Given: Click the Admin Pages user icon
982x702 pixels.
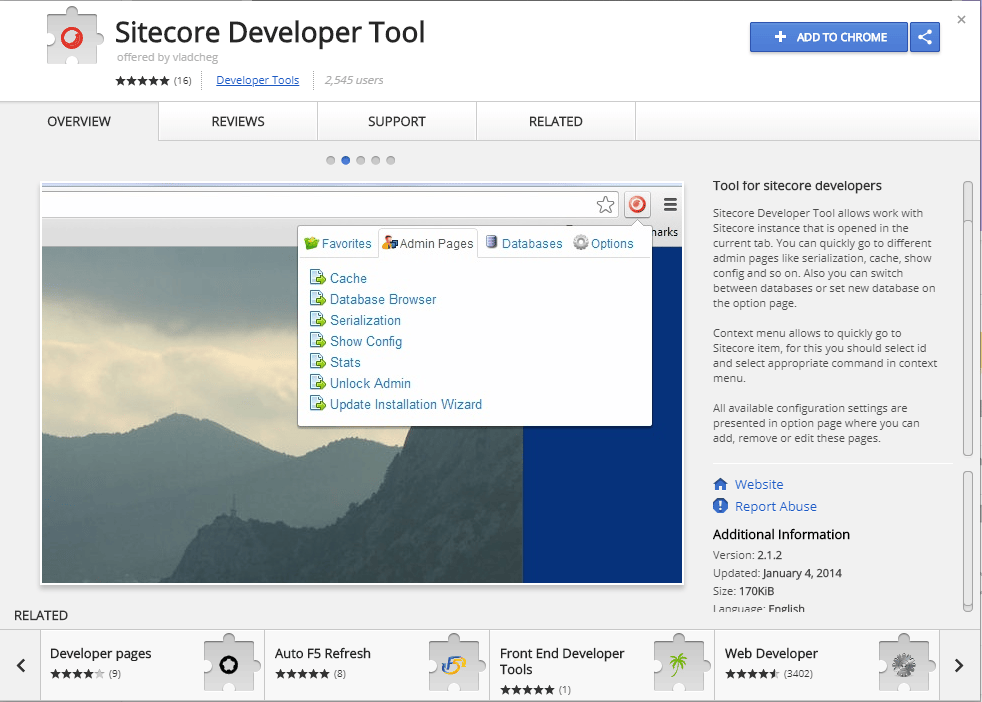Looking at the screenshot, I should [390, 242].
